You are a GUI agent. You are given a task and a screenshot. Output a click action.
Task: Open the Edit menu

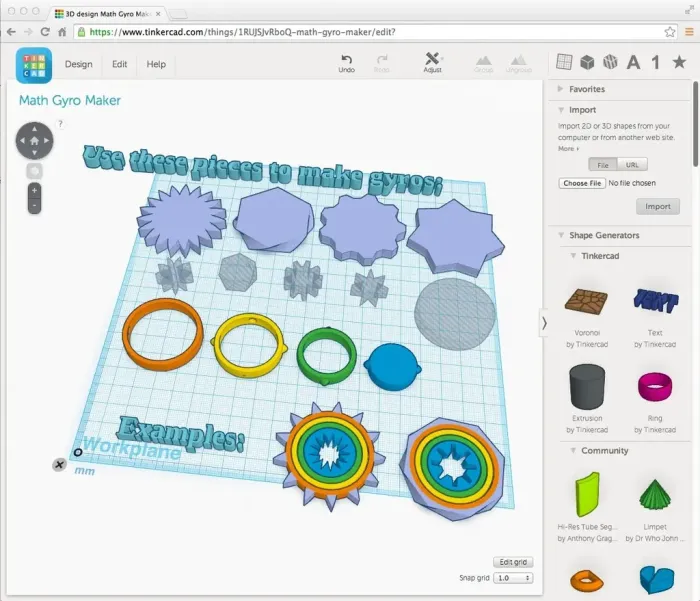[x=120, y=64]
